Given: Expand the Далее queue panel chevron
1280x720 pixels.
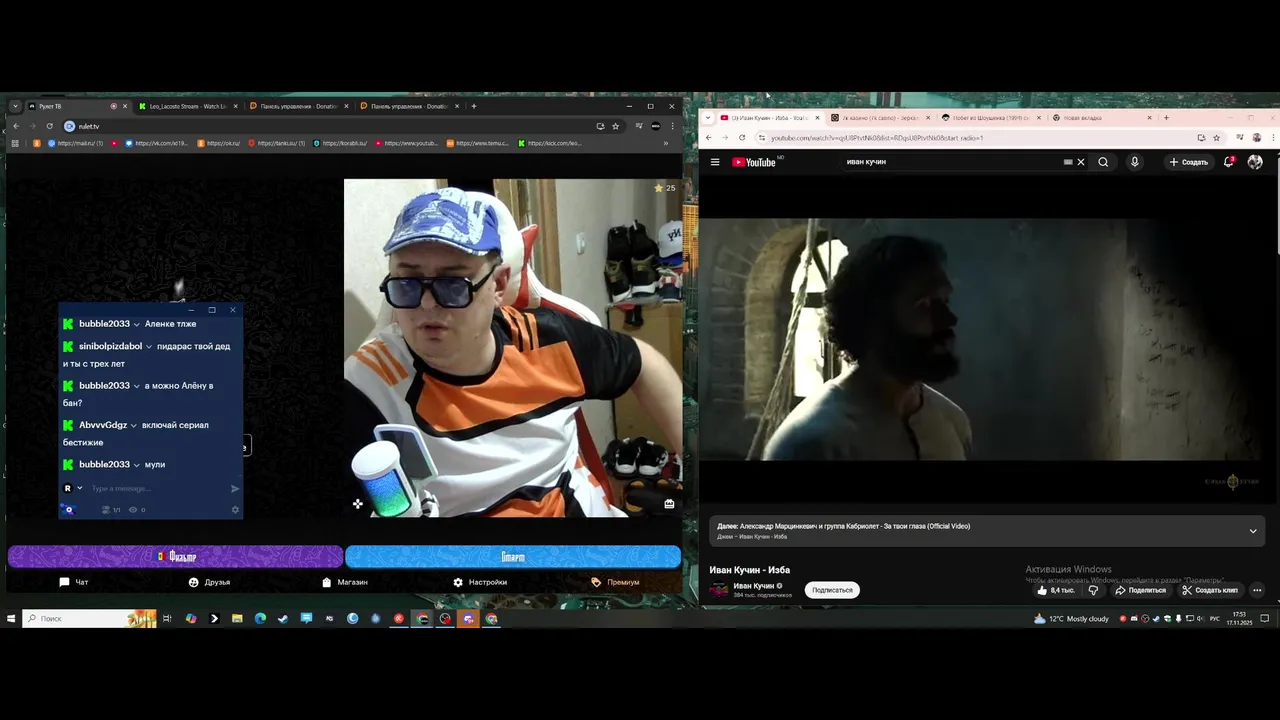Looking at the screenshot, I should tap(1253, 531).
